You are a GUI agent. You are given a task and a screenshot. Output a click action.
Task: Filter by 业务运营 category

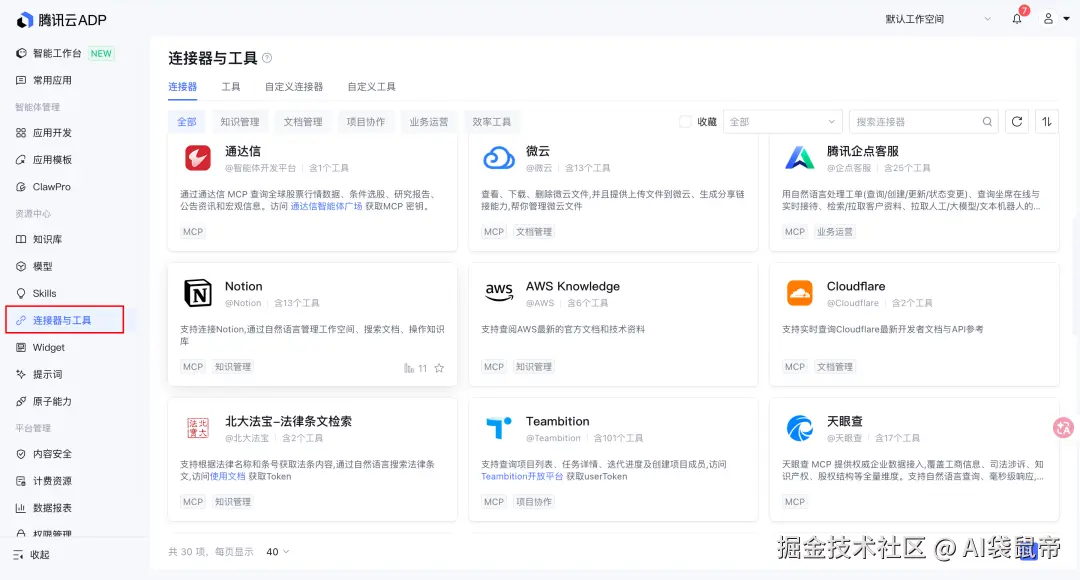pos(428,122)
